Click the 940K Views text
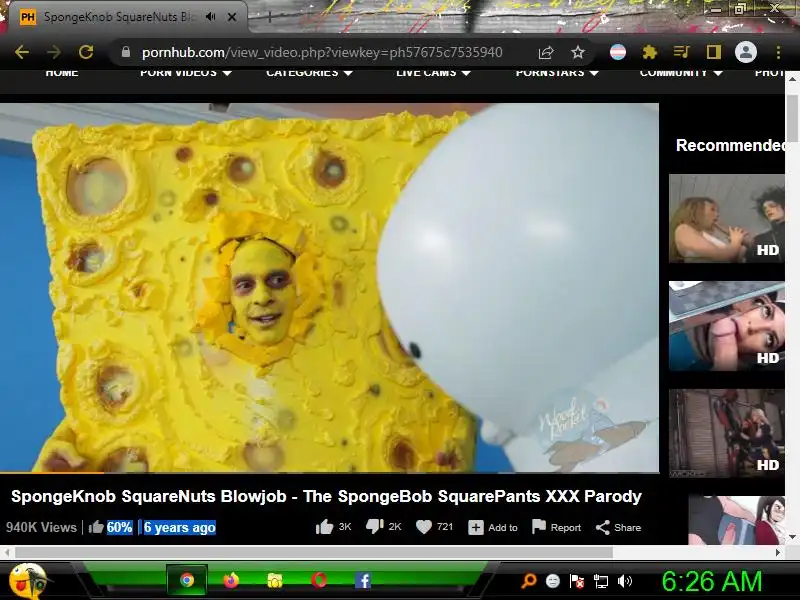The height and width of the screenshot is (600, 800). coord(41,527)
